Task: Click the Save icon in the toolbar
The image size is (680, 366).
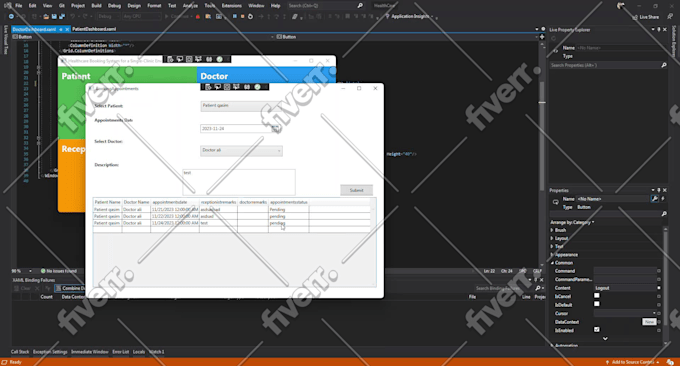Action: [54, 16]
